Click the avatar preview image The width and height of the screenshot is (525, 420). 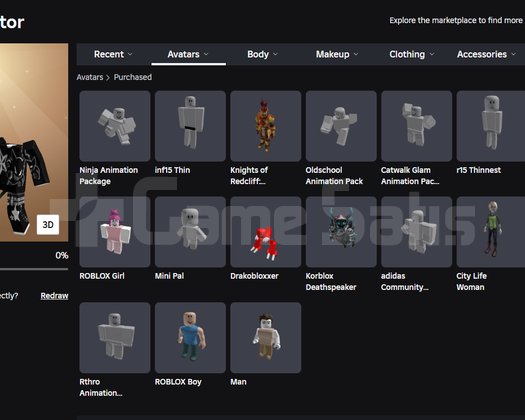tap(34, 142)
